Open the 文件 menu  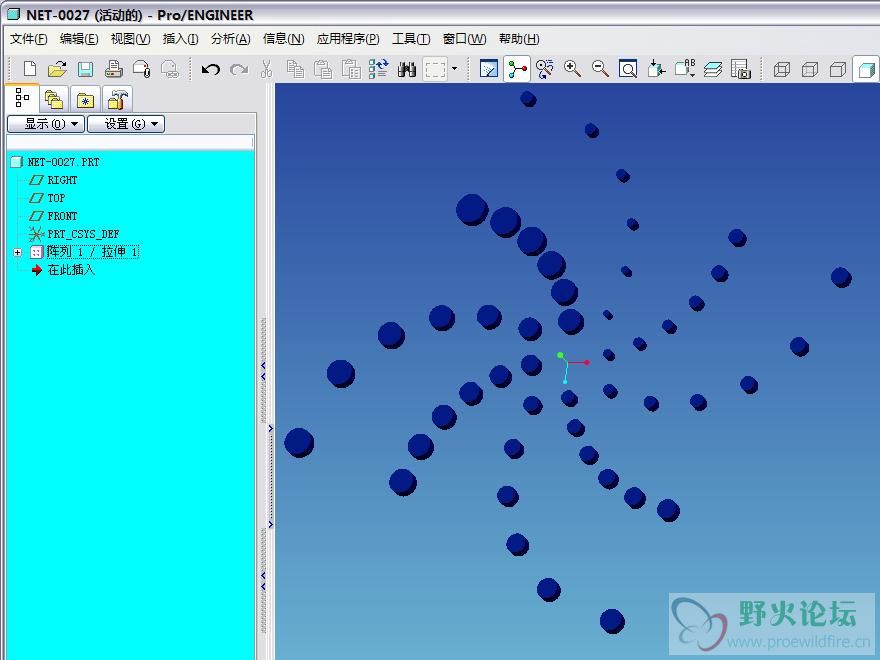28,39
